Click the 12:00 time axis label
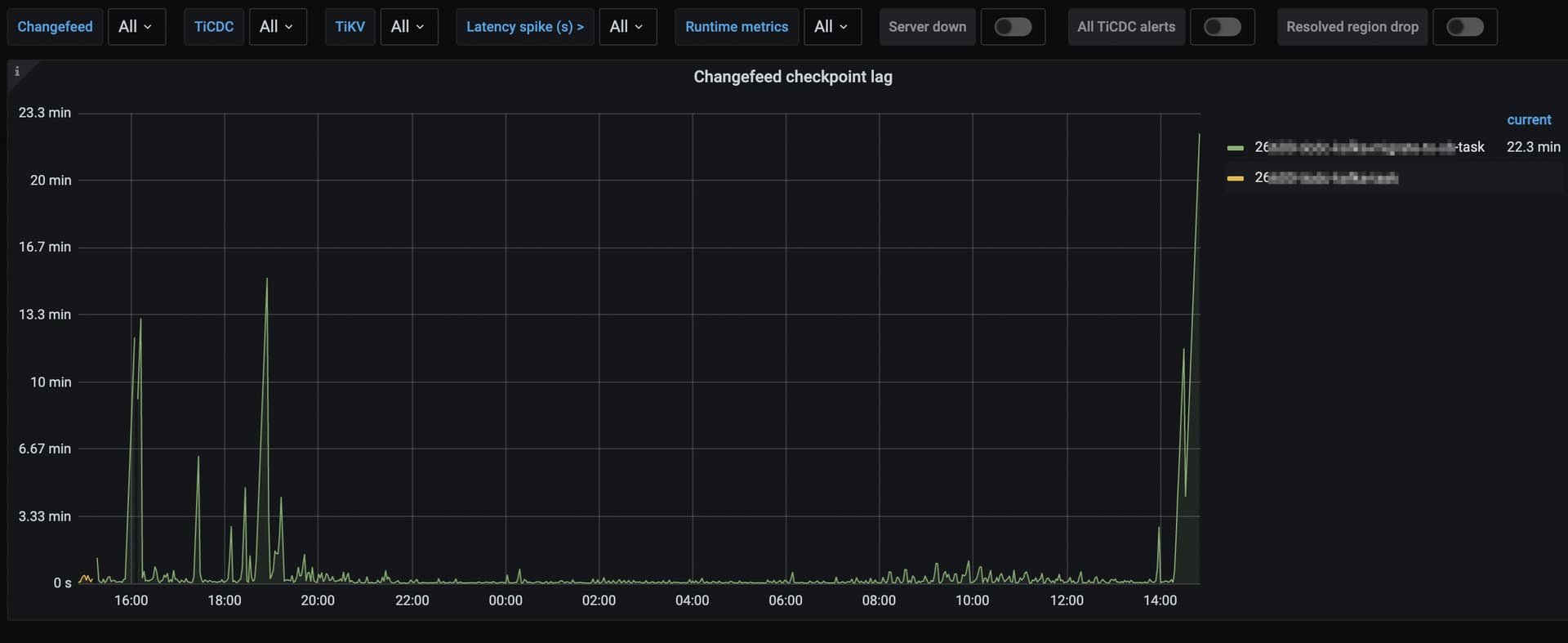Screen dimensions: 1568x643 (1067, 601)
